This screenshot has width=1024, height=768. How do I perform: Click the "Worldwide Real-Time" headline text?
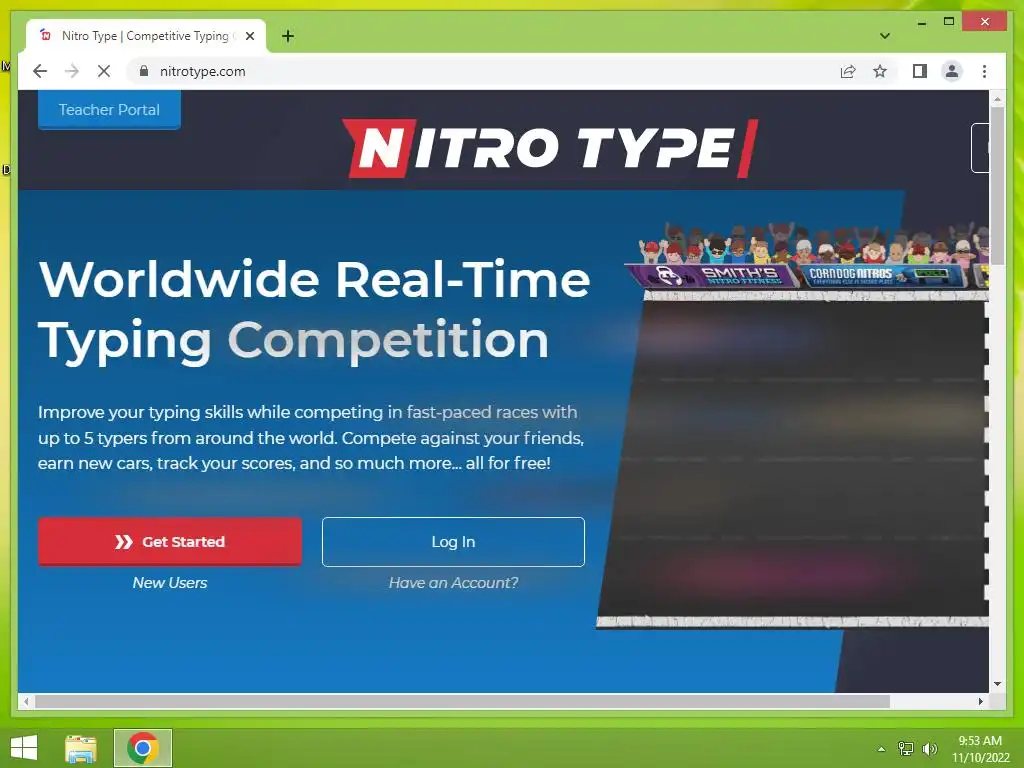(x=314, y=280)
